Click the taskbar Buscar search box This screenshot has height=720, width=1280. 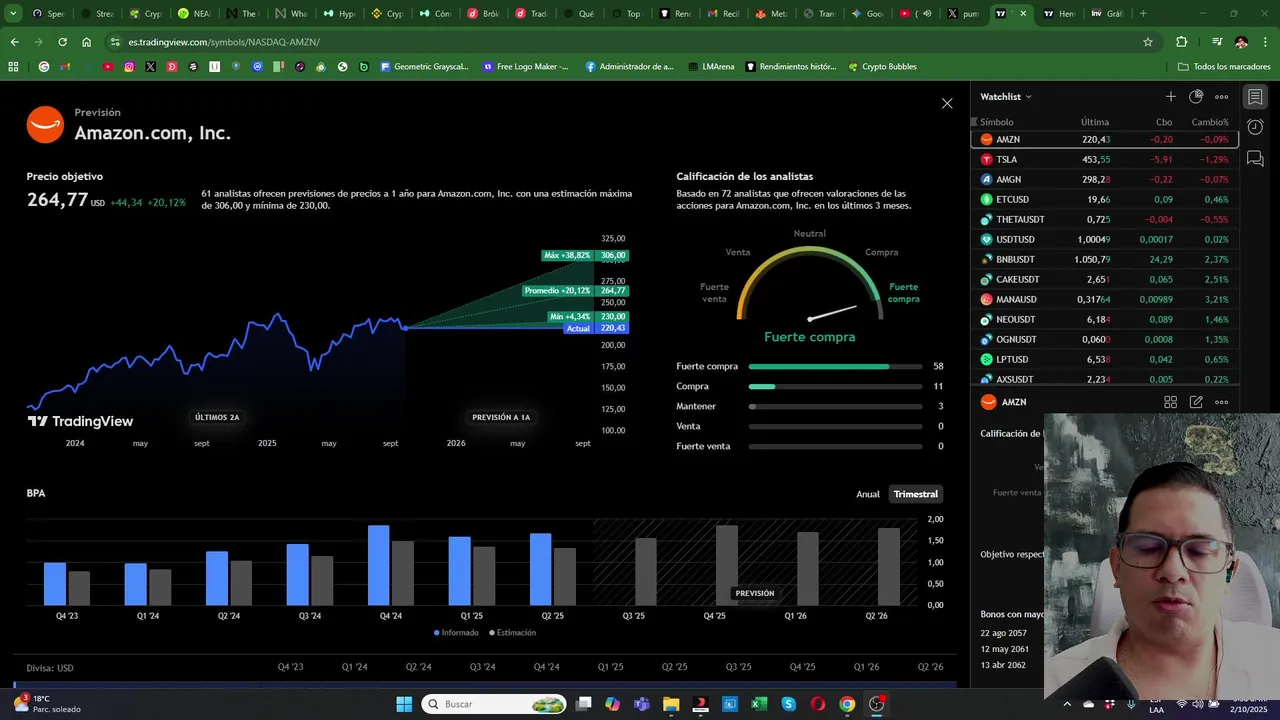click(493, 704)
